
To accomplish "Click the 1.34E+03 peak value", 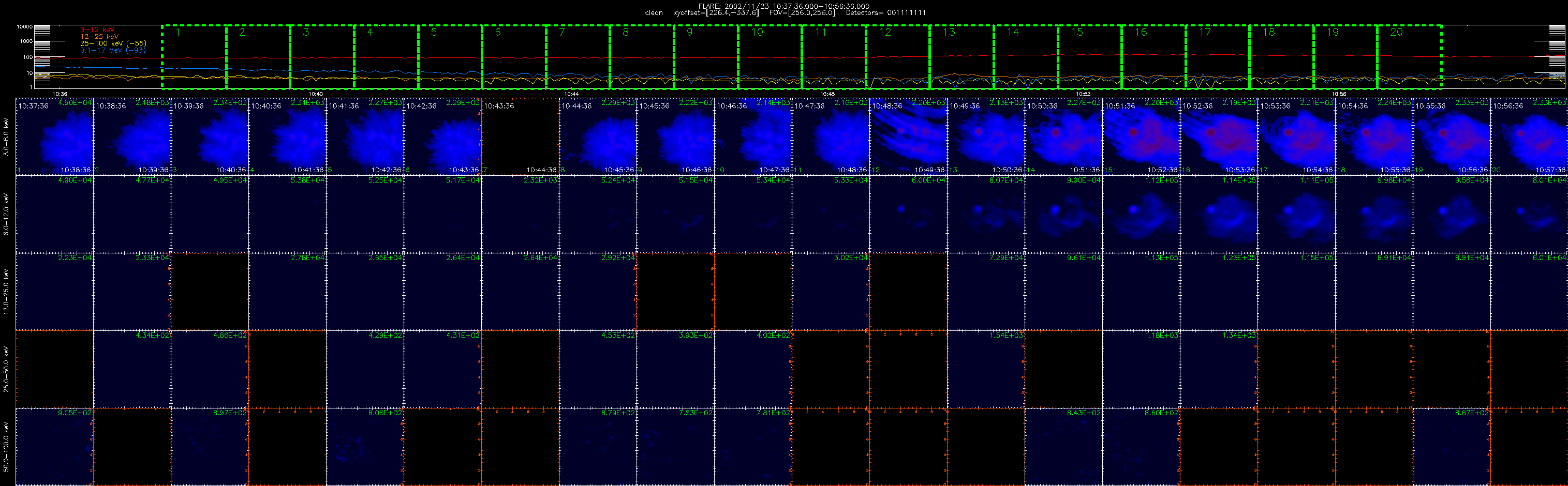I will point(1240,335).
